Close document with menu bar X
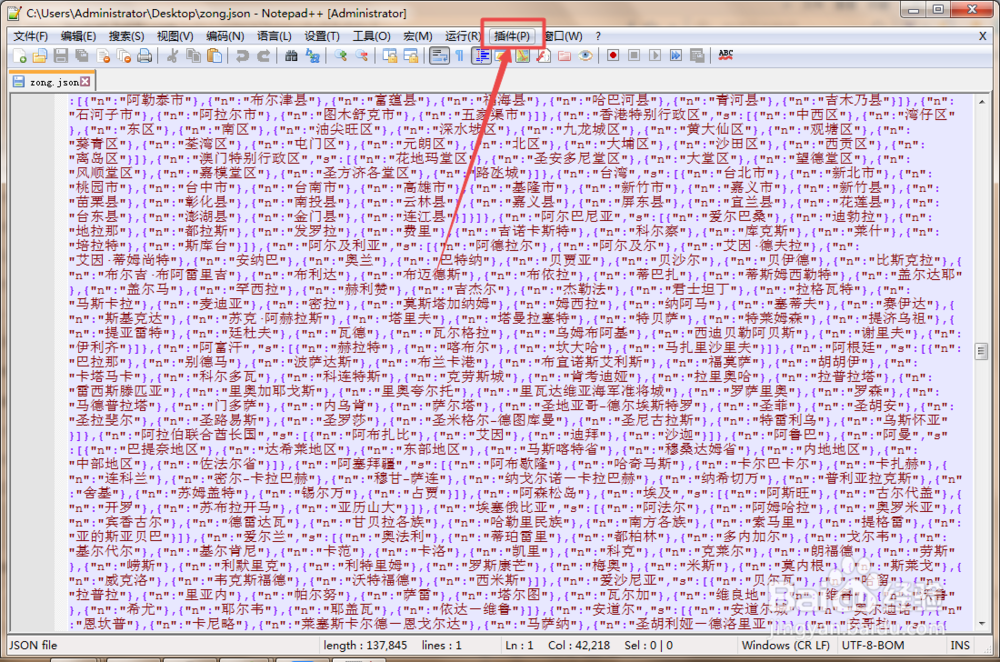 tap(983, 36)
